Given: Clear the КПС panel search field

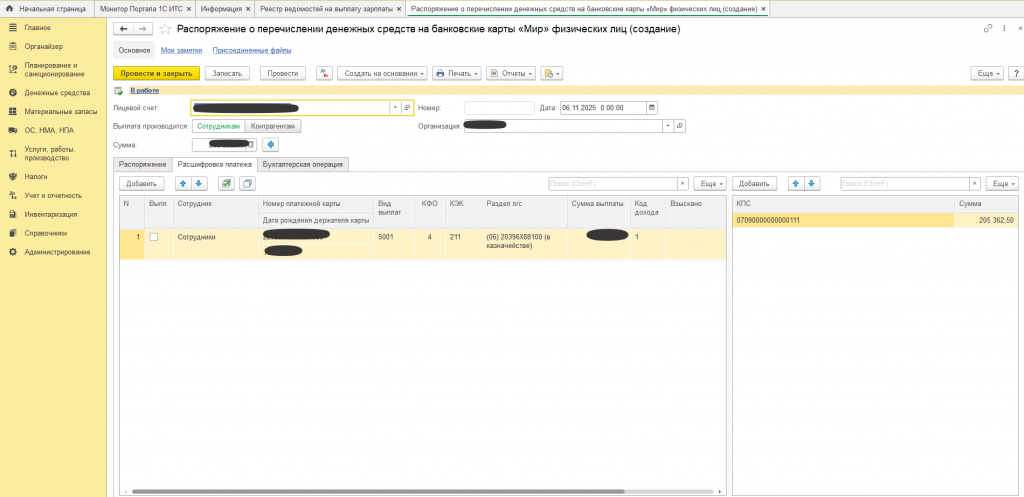Looking at the screenshot, I should (x=974, y=184).
